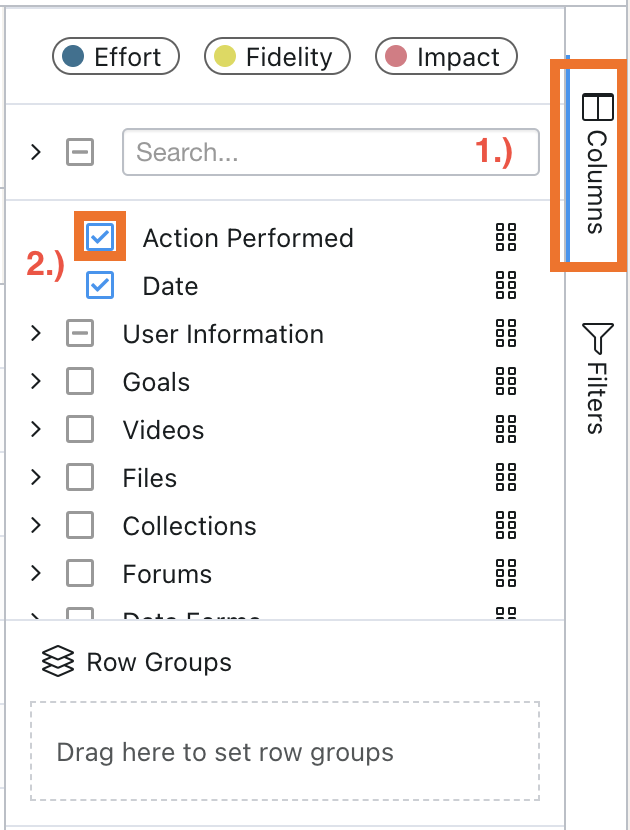
Task: Click grip icon on the Files row
Action: (506, 478)
